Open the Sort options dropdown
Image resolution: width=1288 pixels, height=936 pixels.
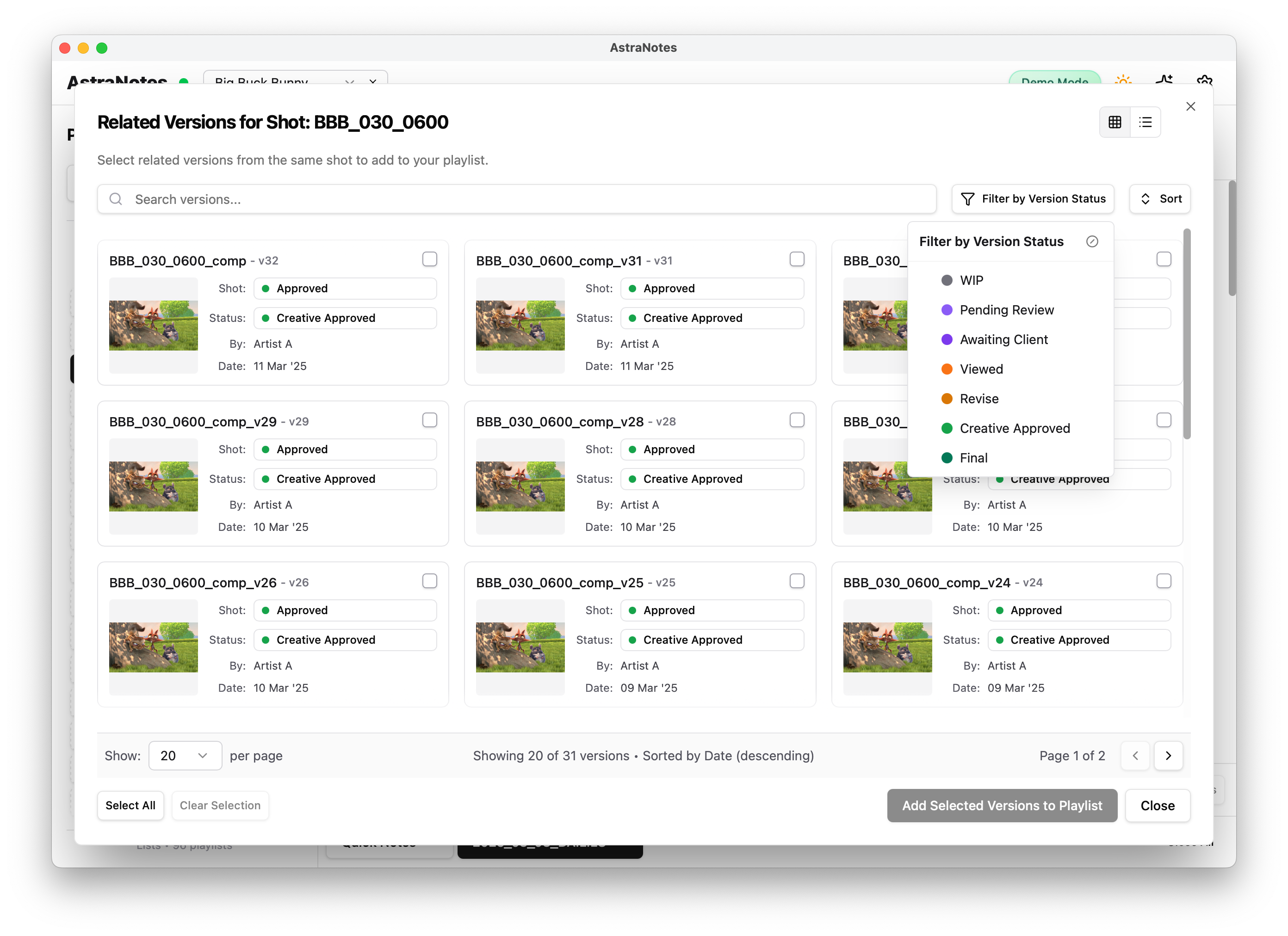tap(1160, 199)
